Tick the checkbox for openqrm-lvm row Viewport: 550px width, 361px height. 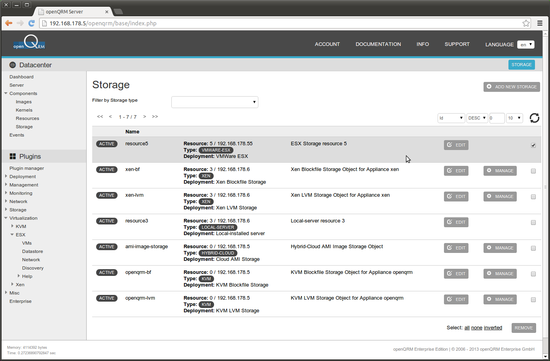coord(533,300)
